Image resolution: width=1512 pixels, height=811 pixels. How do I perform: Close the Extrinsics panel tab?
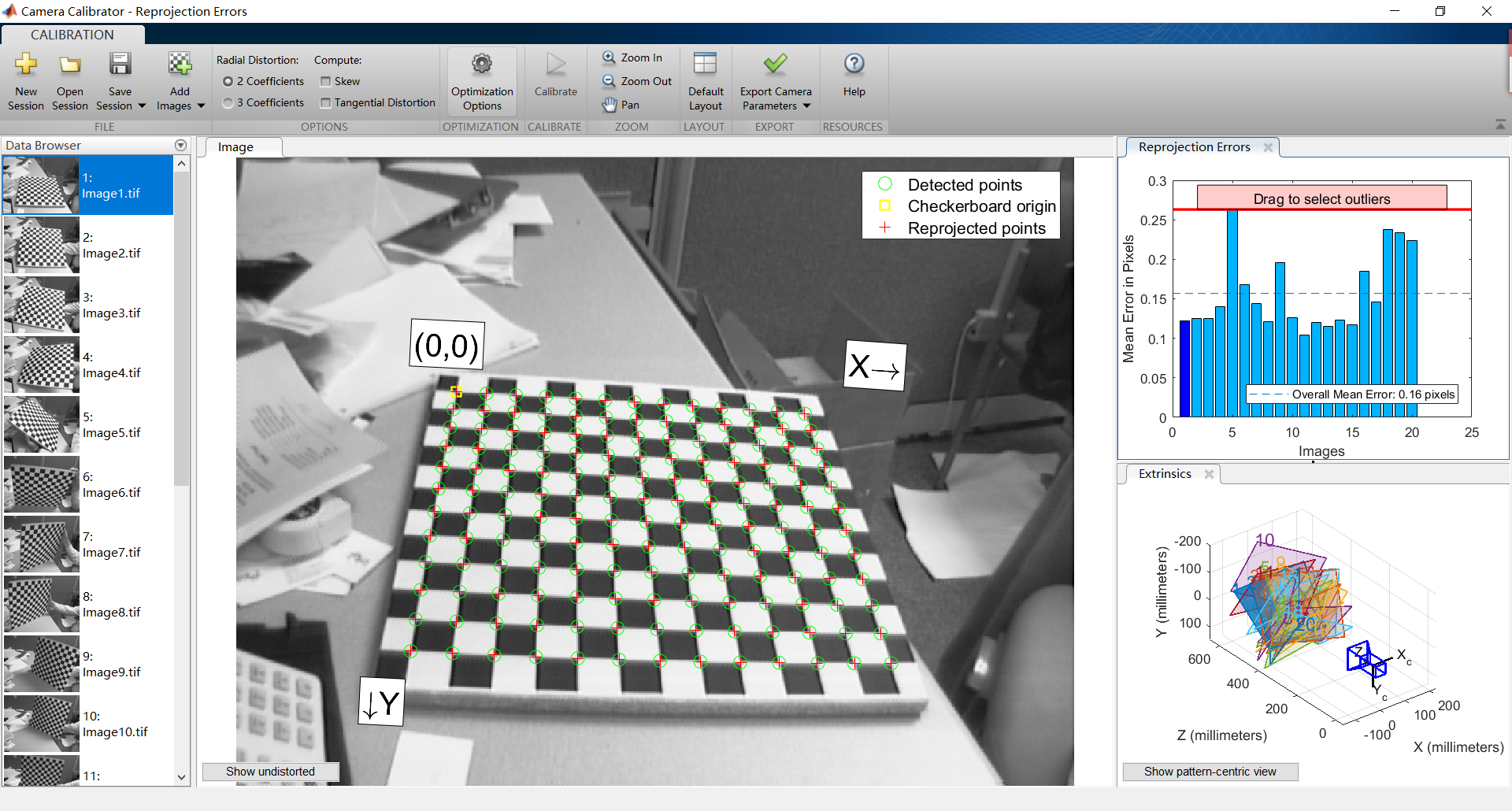(x=1209, y=474)
